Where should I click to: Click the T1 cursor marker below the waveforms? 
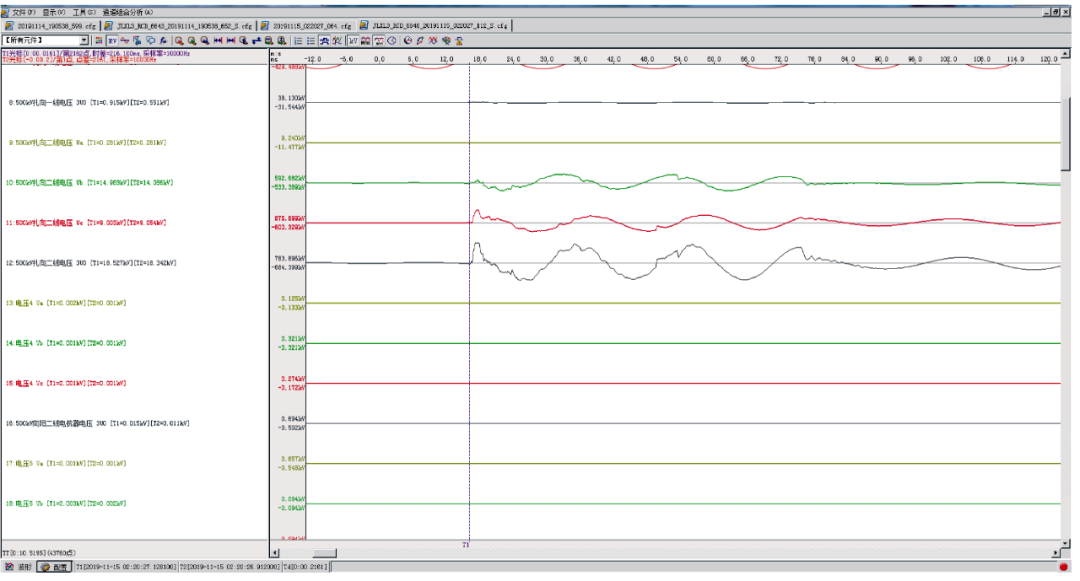pos(466,545)
